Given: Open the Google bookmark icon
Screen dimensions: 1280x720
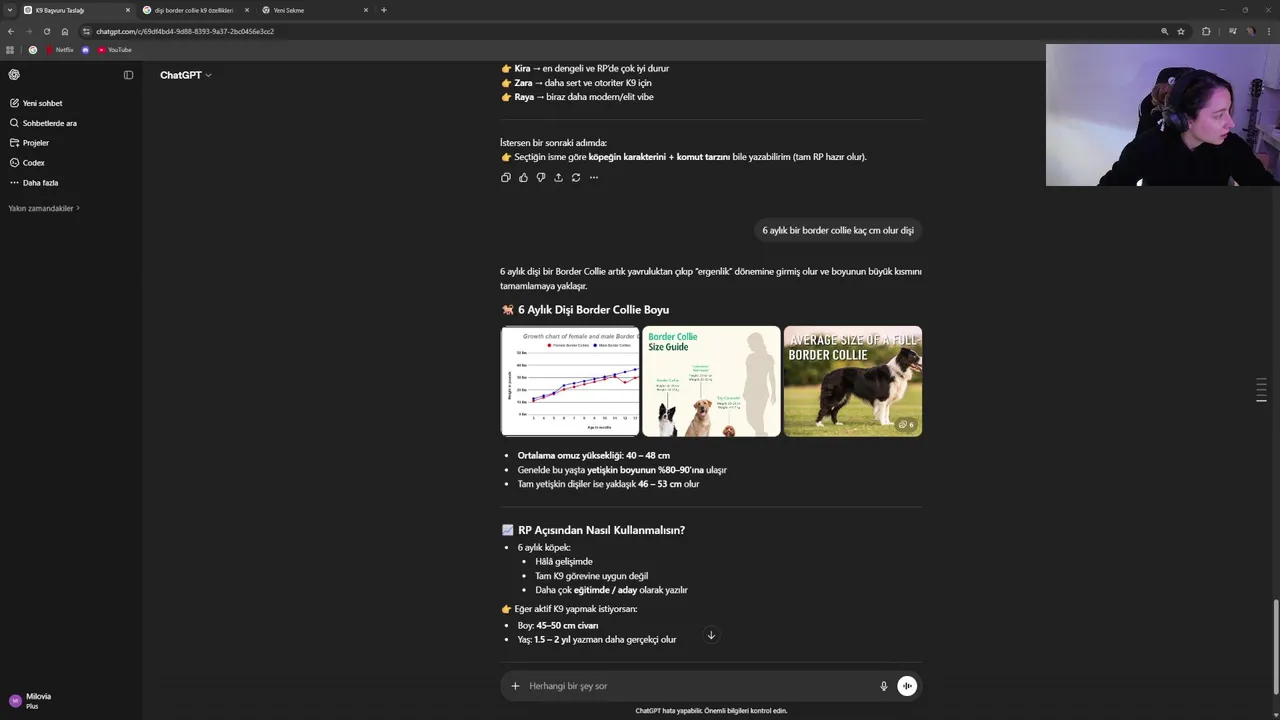Looking at the screenshot, I should coord(33,50).
